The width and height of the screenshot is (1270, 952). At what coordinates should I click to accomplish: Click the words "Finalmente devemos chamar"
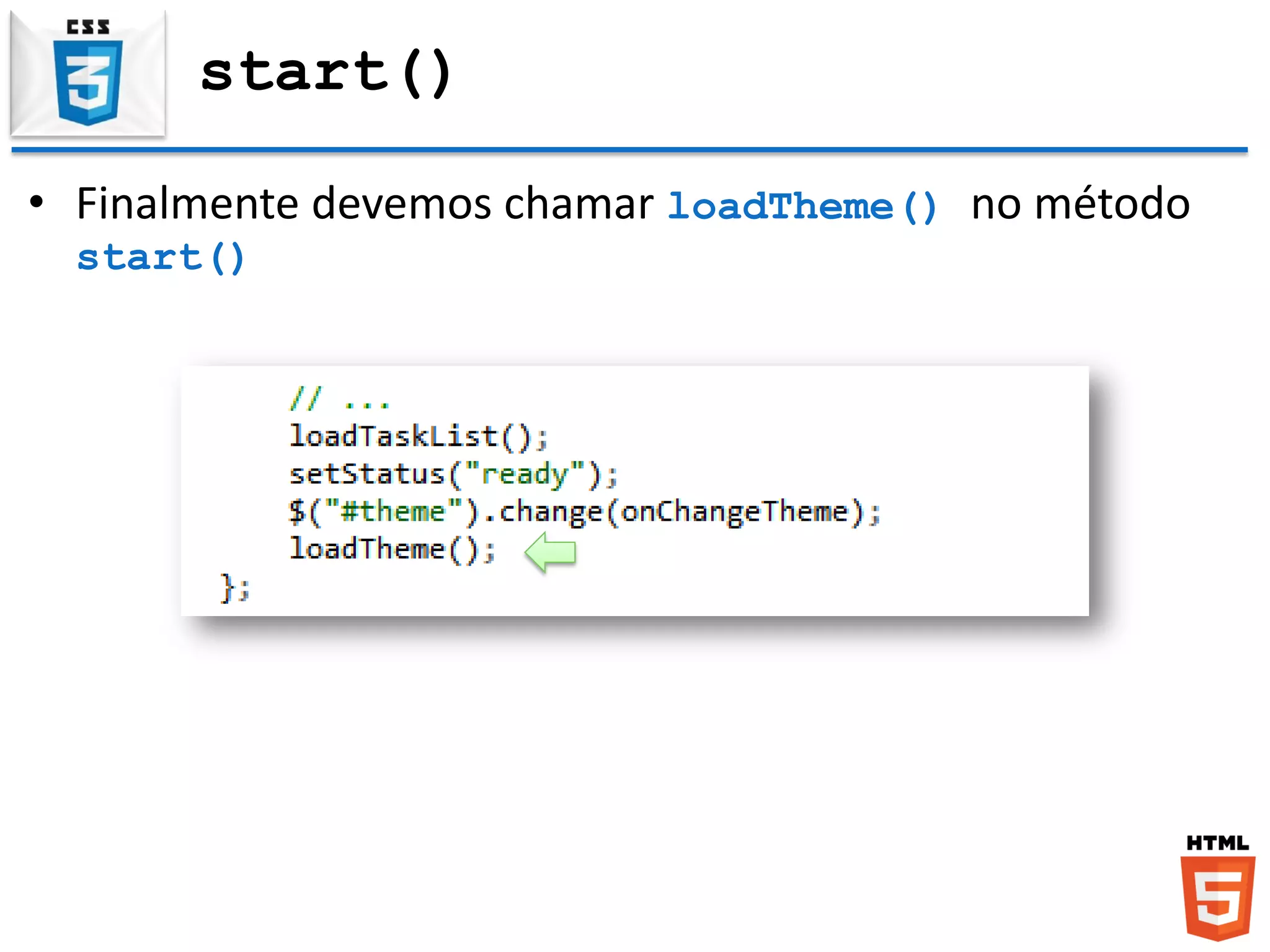coord(365,203)
